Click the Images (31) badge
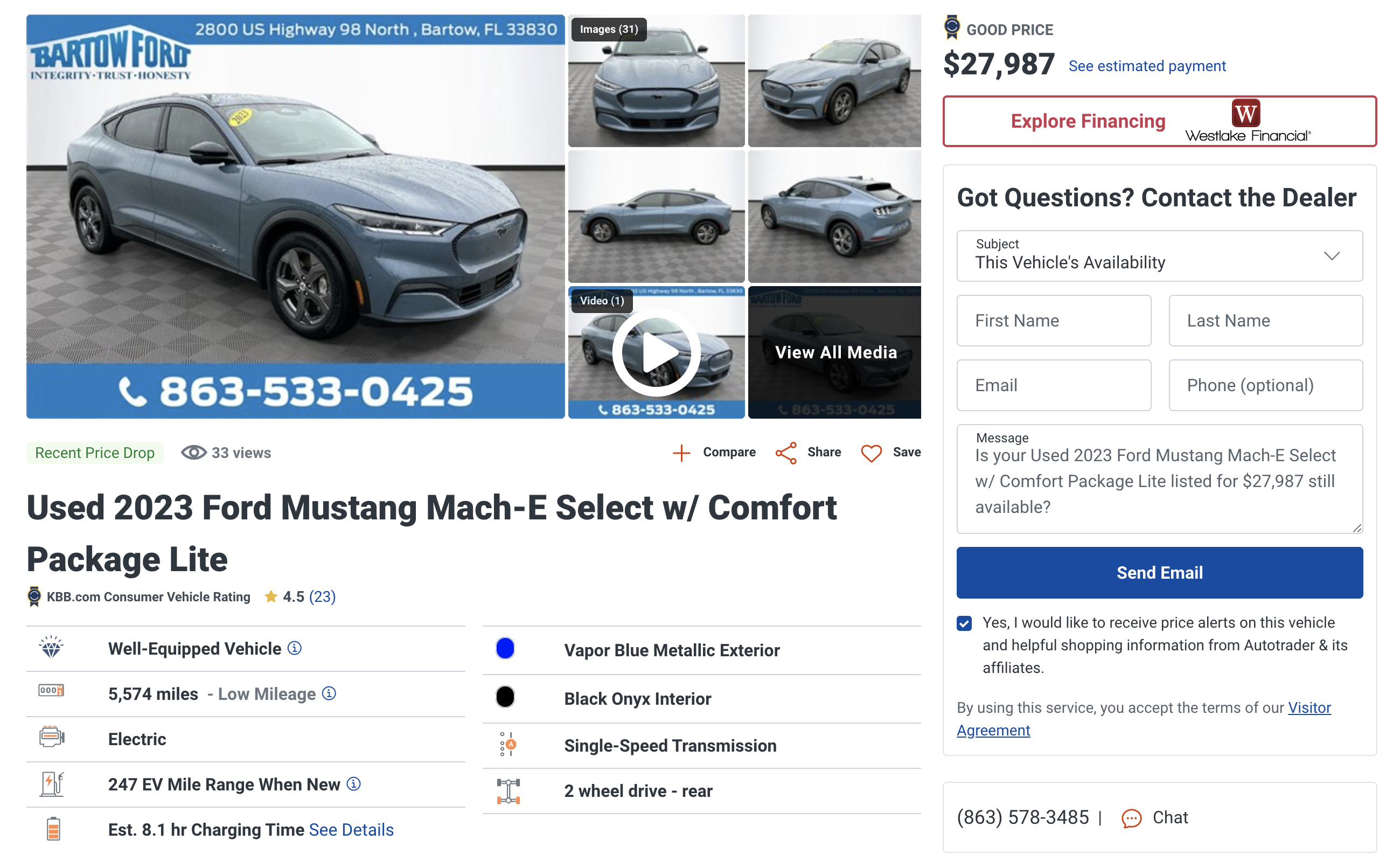This screenshot has height=854, width=1400. [609, 29]
